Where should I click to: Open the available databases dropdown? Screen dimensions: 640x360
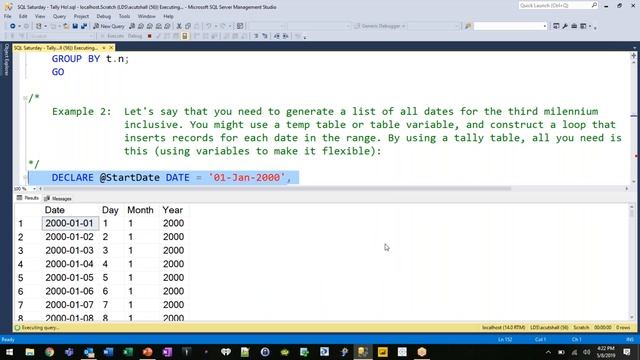click(x=92, y=36)
